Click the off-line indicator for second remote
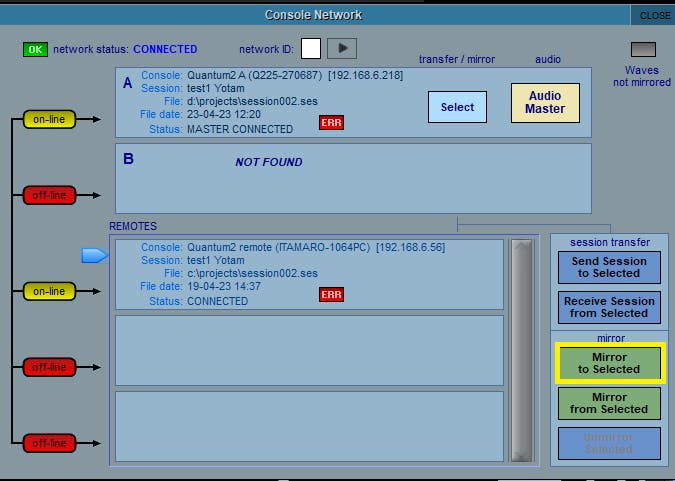 (49, 367)
